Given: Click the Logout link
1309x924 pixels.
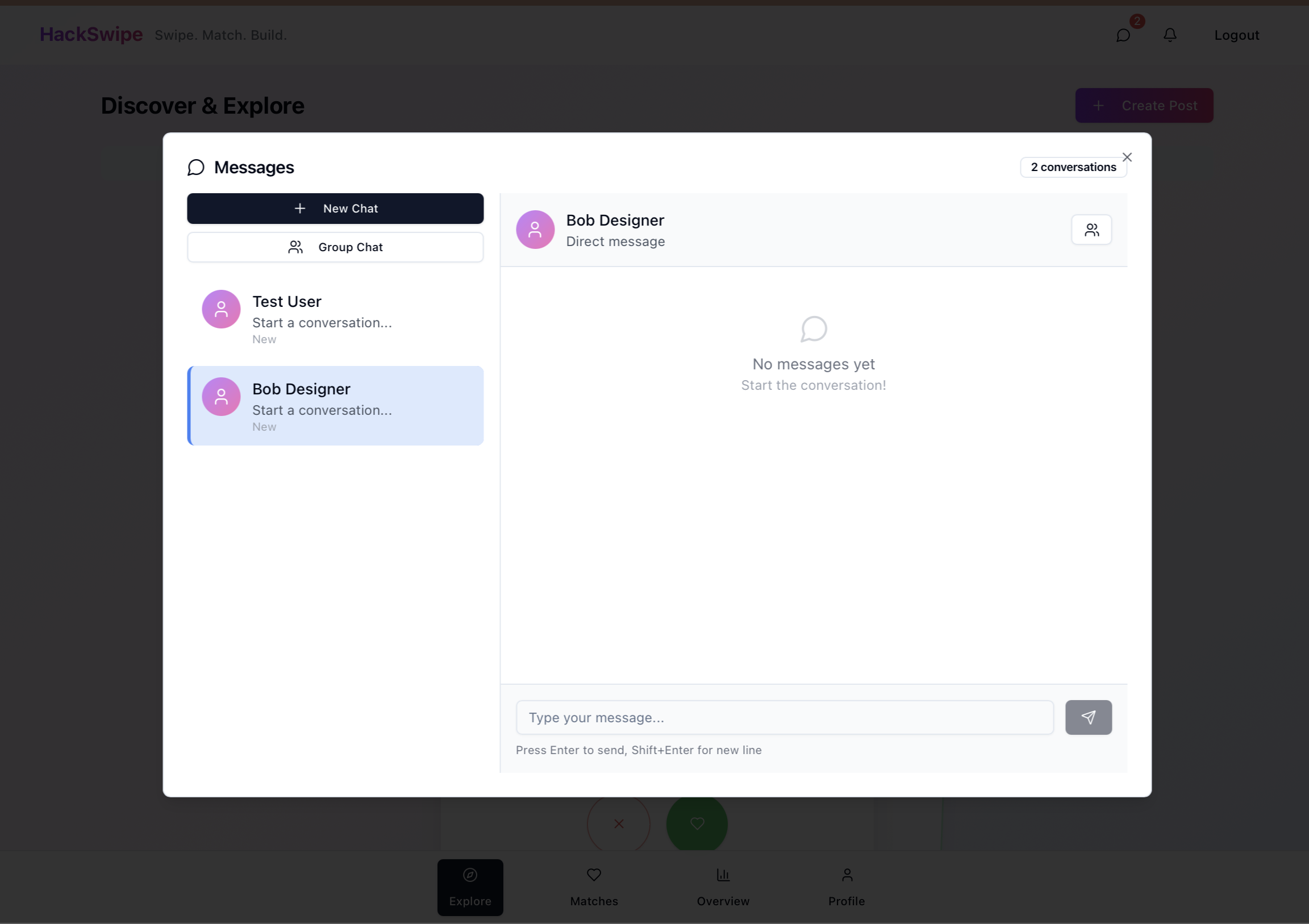Looking at the screenshot, I should pyautogui.click(x=1236, y=35).
